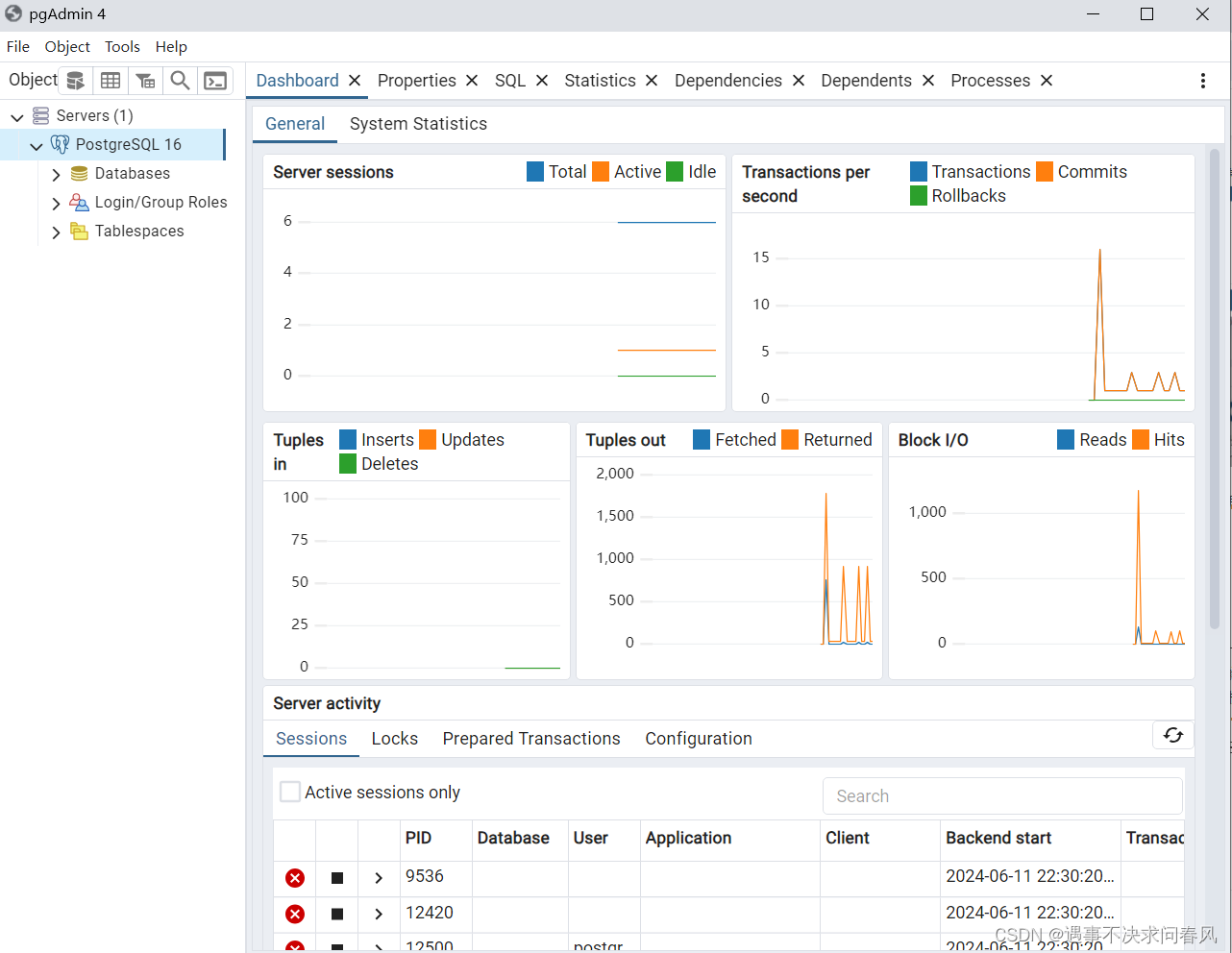Image resolution: width=1232 pixels, height=953 pixels.
Task: Terminate session with PID 12420
Action: click(295, 915)
